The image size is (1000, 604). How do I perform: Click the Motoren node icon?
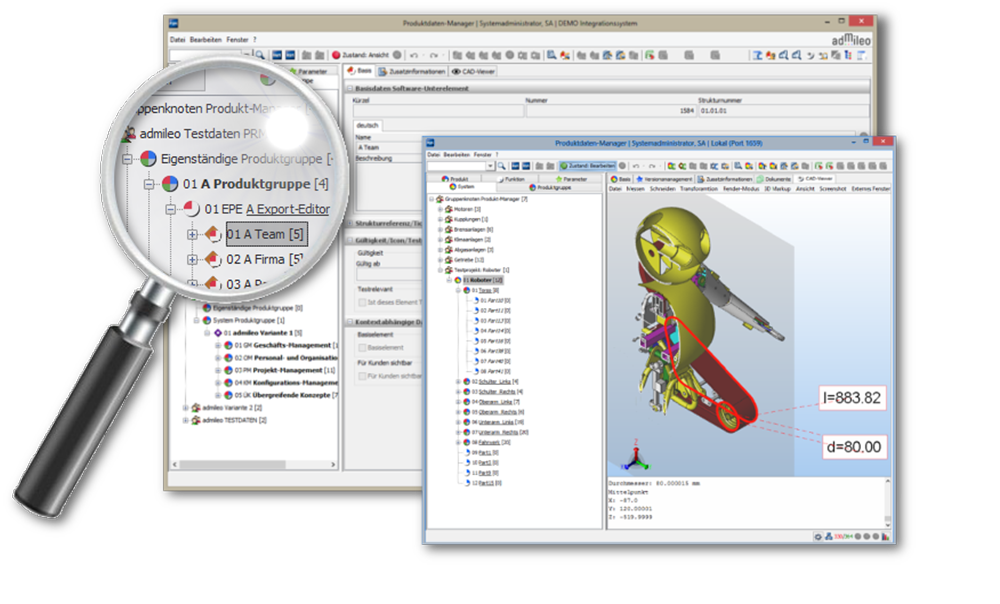448,209
